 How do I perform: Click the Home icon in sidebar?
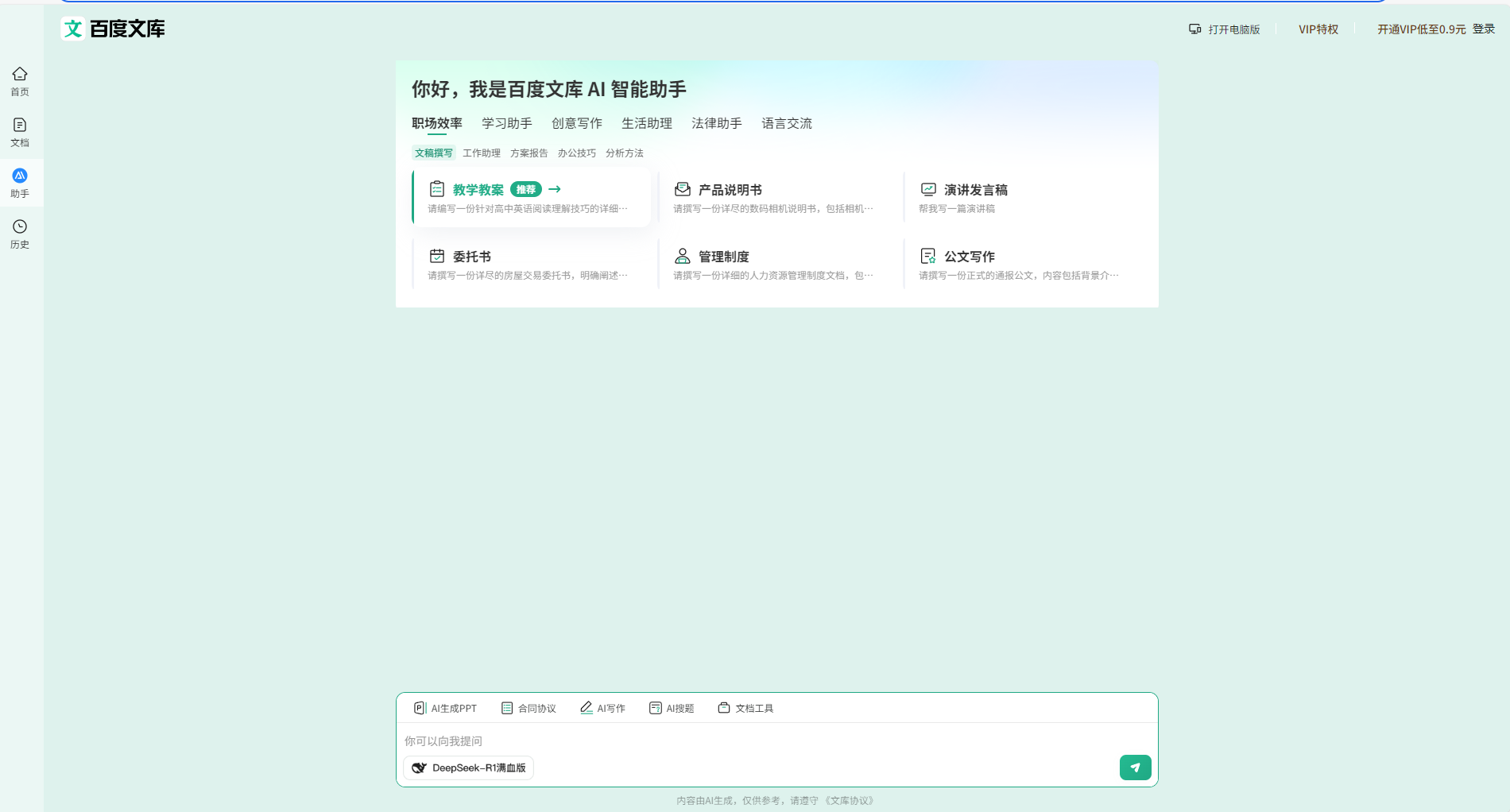pyautogui.click(x=20, y=81)
